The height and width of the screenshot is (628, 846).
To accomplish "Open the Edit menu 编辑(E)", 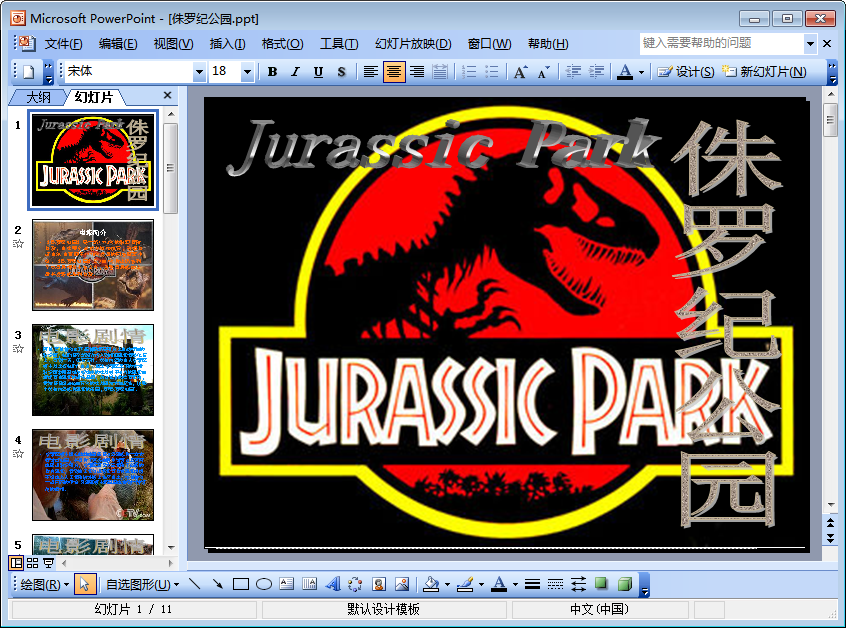I will tap(118, 44).
